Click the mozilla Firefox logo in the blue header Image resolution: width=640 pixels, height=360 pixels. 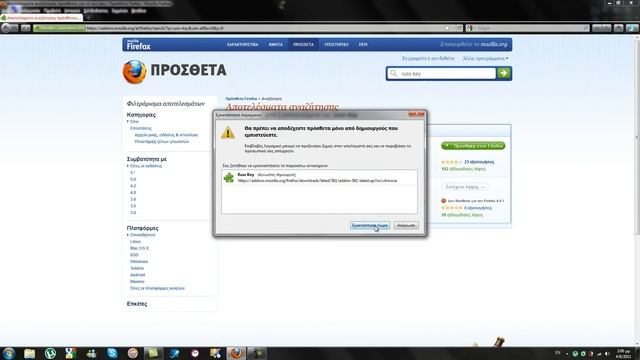click(138, 44)
